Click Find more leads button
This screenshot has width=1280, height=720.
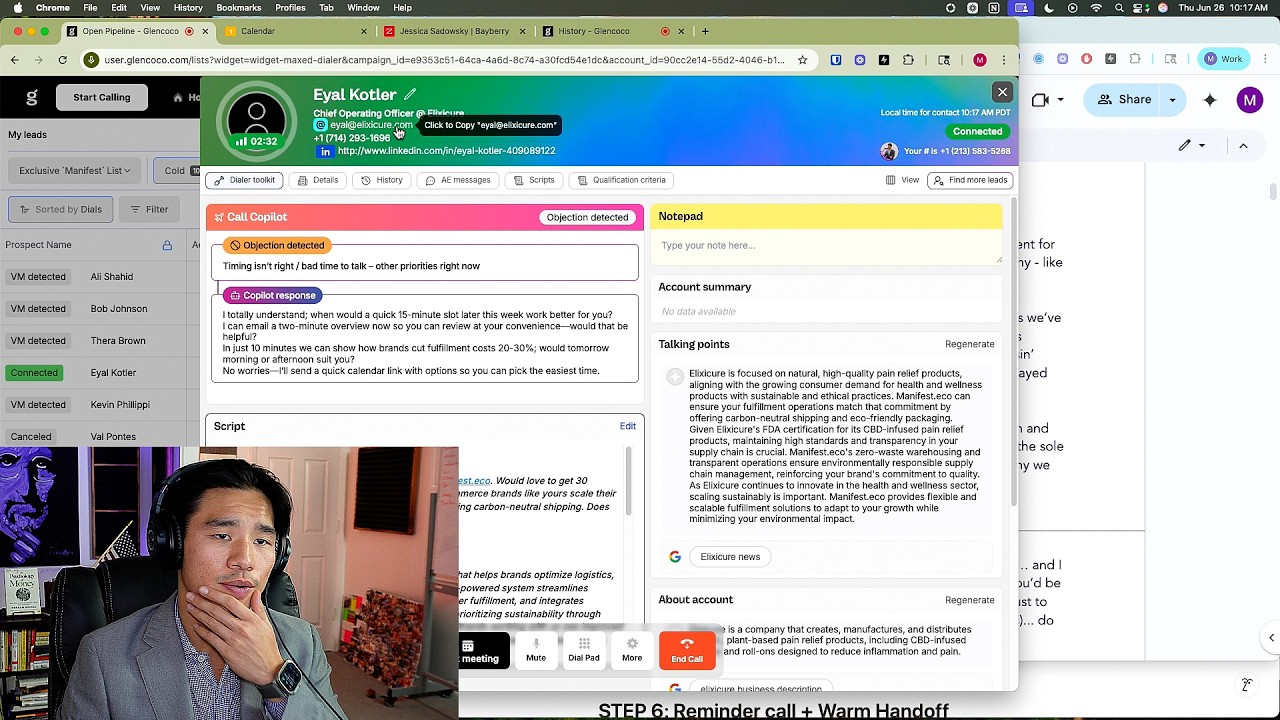[969, 180]
